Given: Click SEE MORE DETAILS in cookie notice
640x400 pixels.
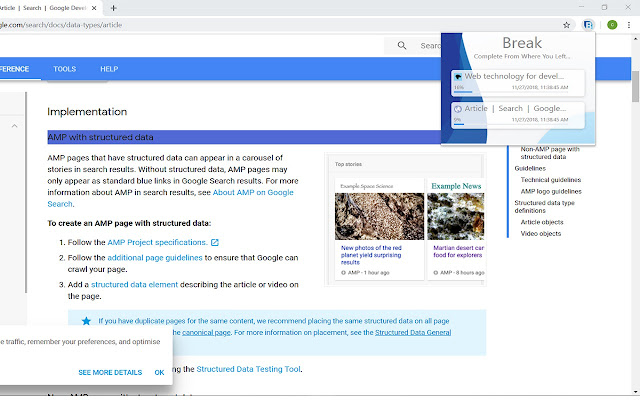Looking at the screenshot, I should [110, 373].
